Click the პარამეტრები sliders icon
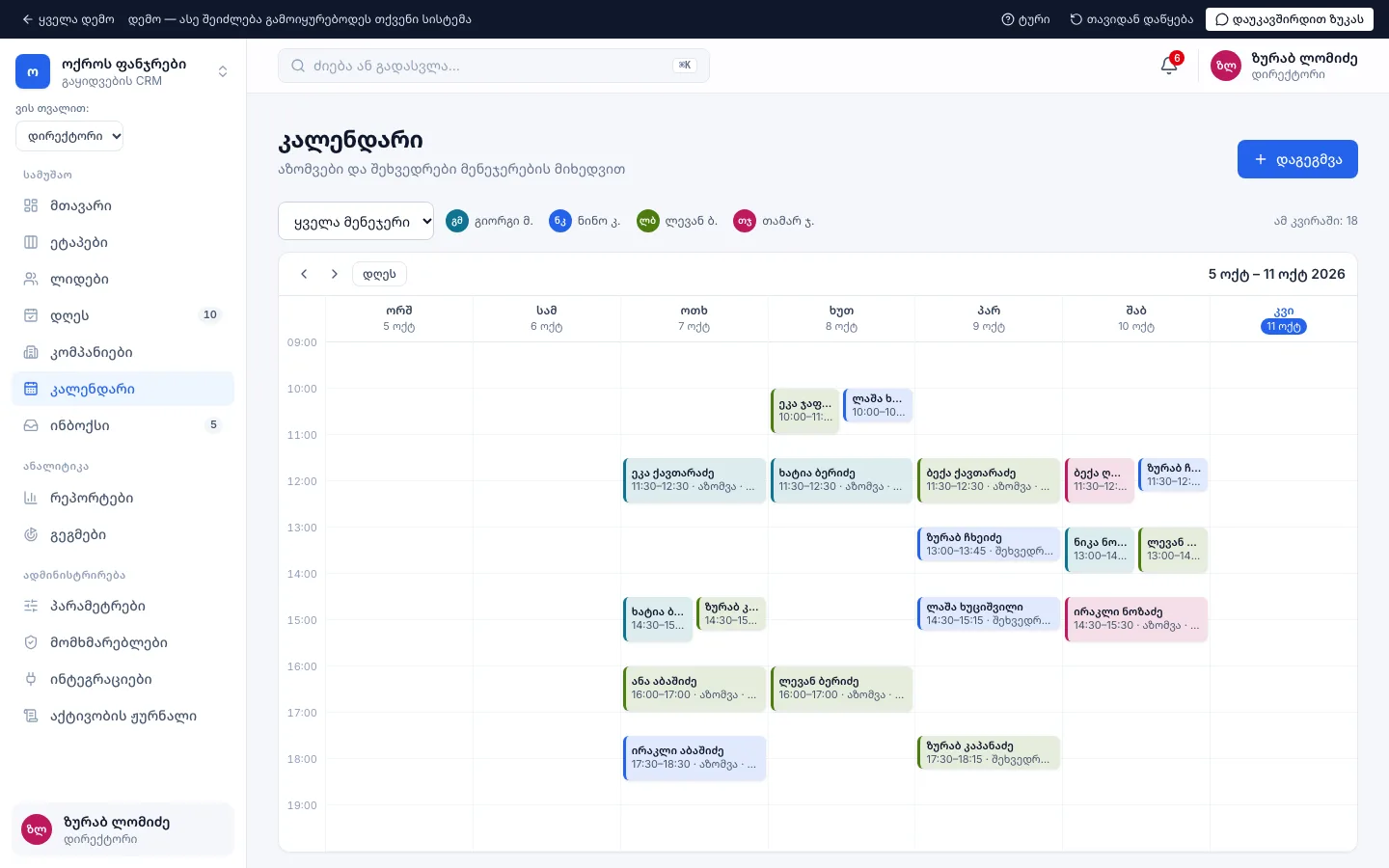 (31, 606)
